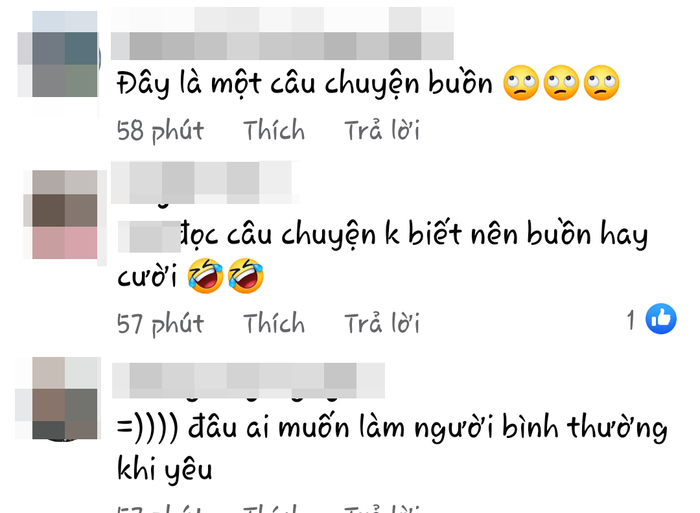Click the blue thumbs-up reaction icon
700x513 pixels.
coord(661,319)
